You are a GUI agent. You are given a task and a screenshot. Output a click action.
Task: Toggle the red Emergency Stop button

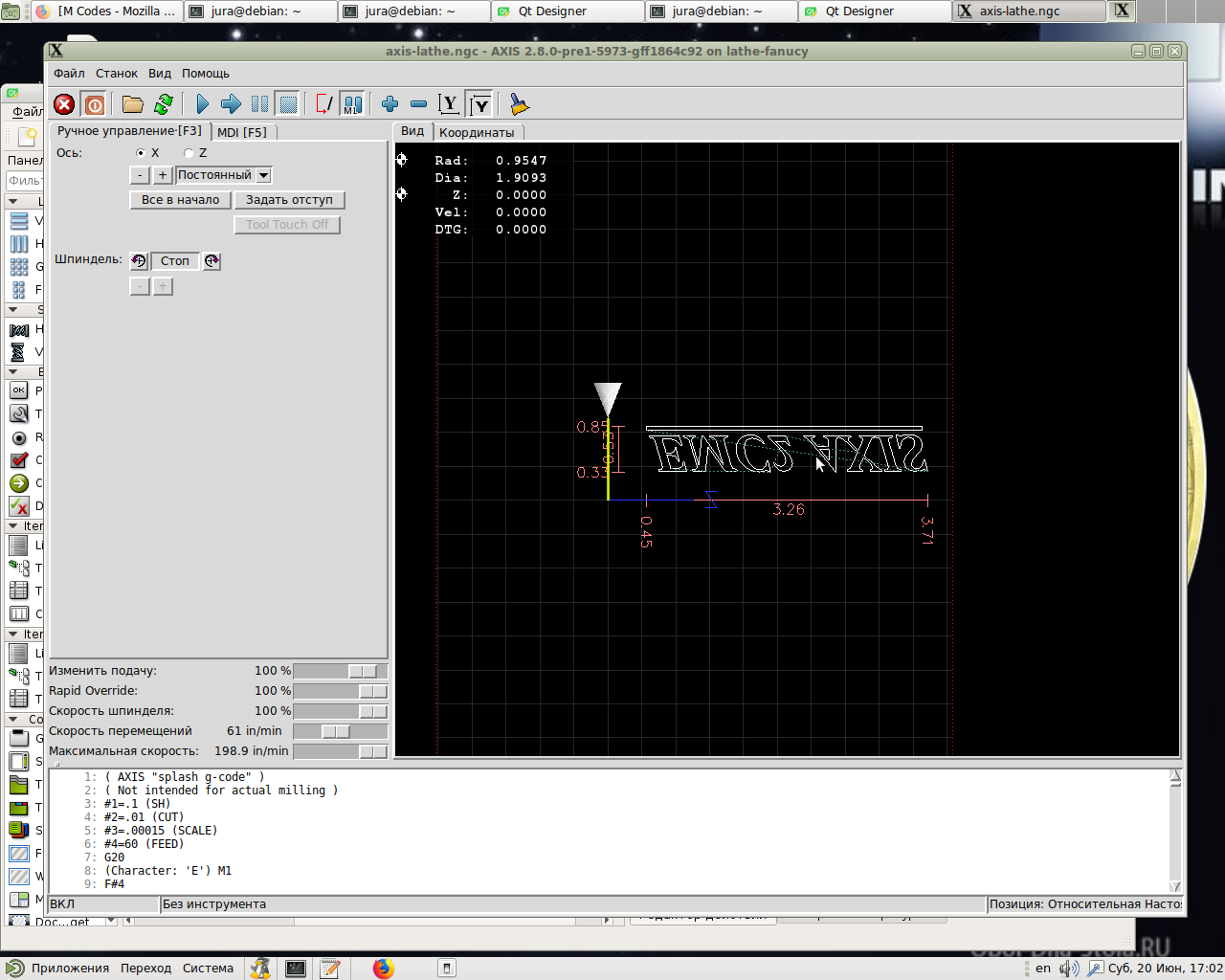pyautogui.click(x=64, y=104)
